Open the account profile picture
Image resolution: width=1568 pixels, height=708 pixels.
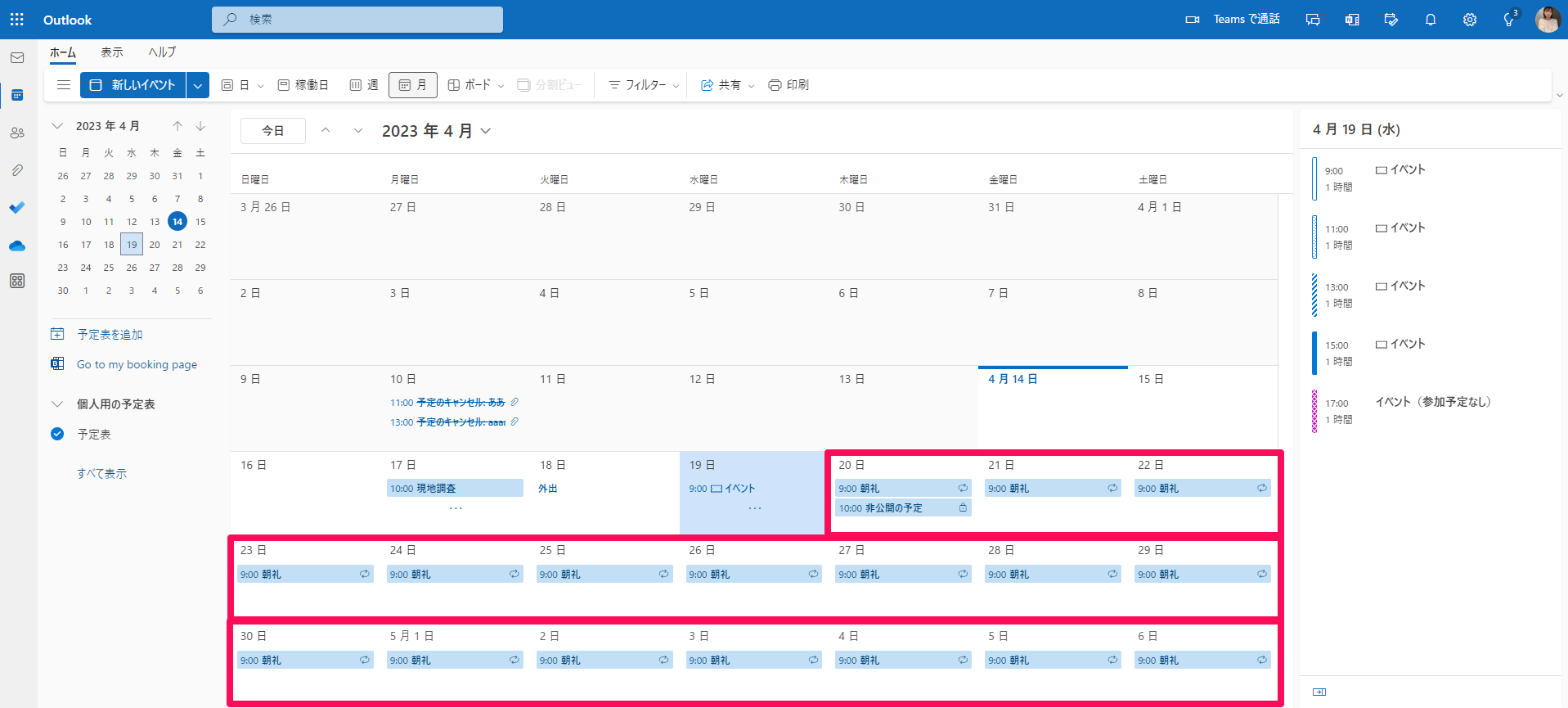pyautogui.click(x=1548, y=20)
